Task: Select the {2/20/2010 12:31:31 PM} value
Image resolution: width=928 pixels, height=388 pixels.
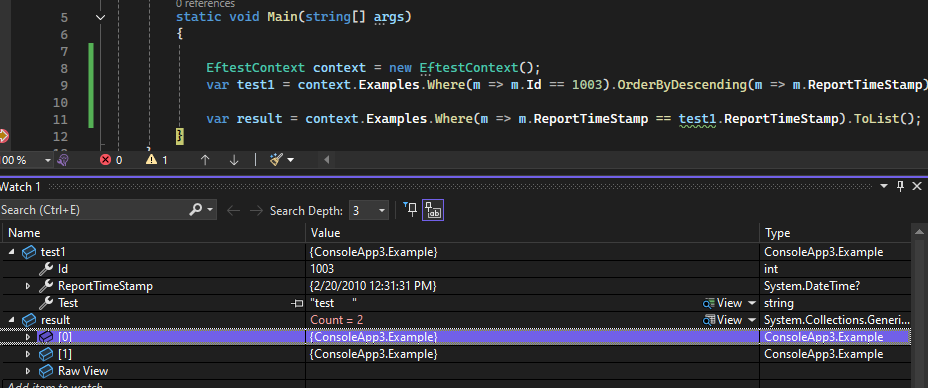Action: pos(373,286)
